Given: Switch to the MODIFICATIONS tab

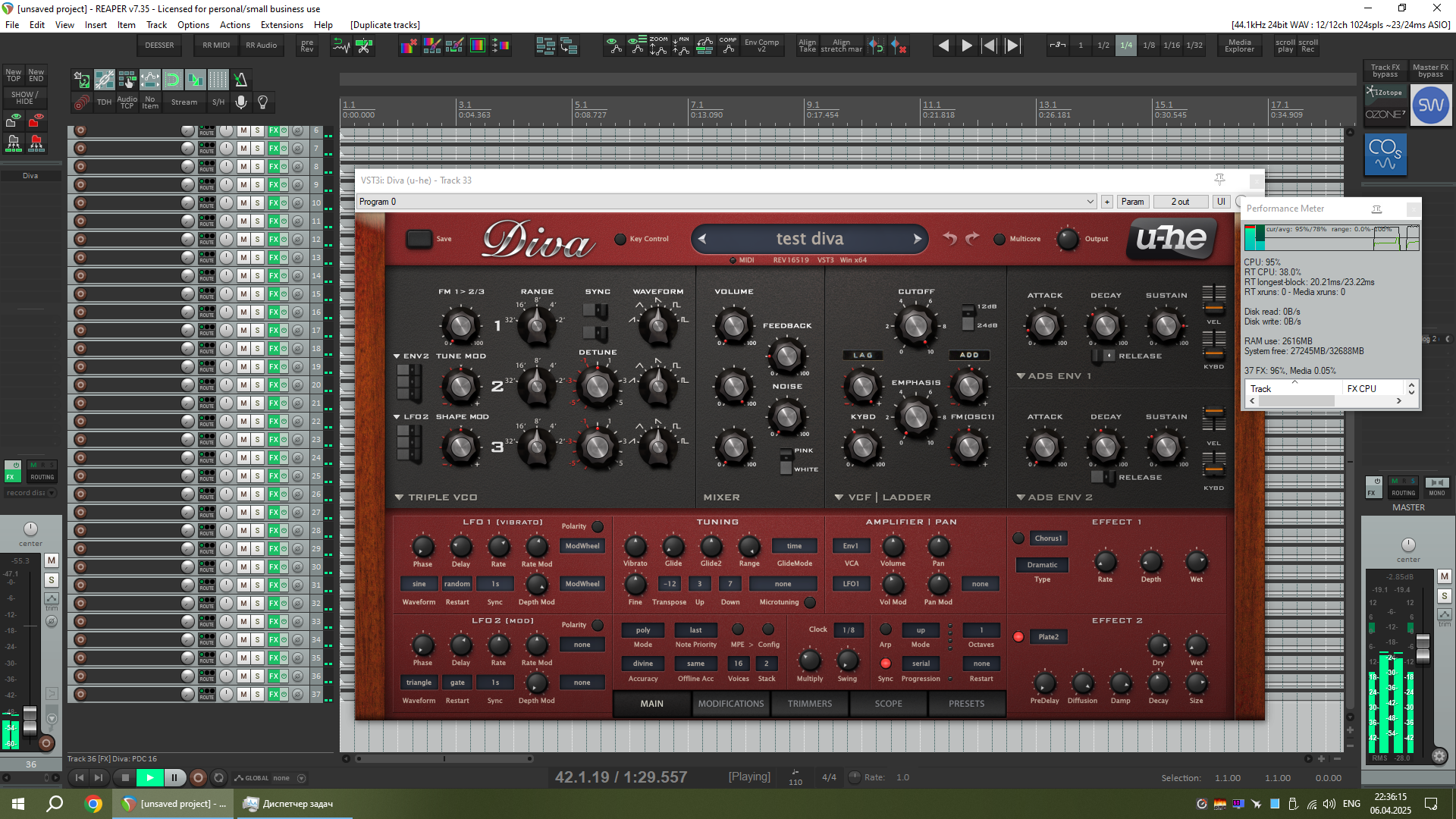Looking at the screenshot, I should tap(730, 704).
